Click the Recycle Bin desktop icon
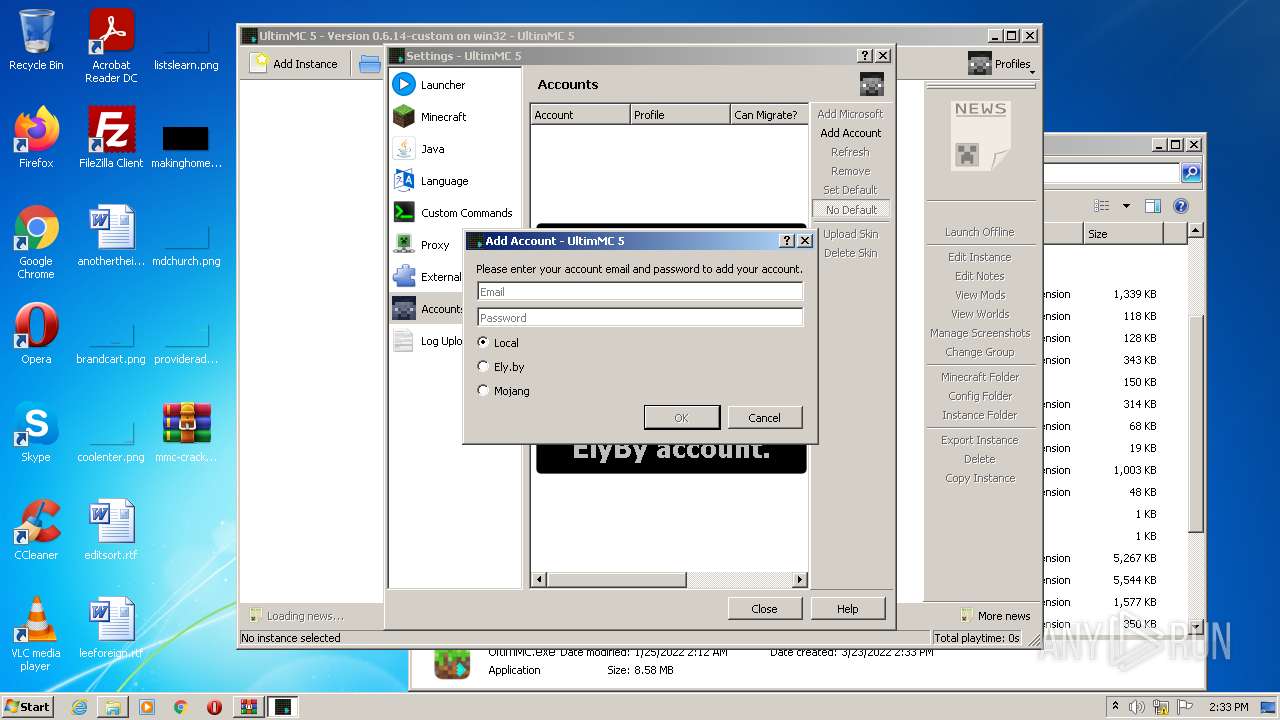The image size is (1280, 720). [36, 40]
